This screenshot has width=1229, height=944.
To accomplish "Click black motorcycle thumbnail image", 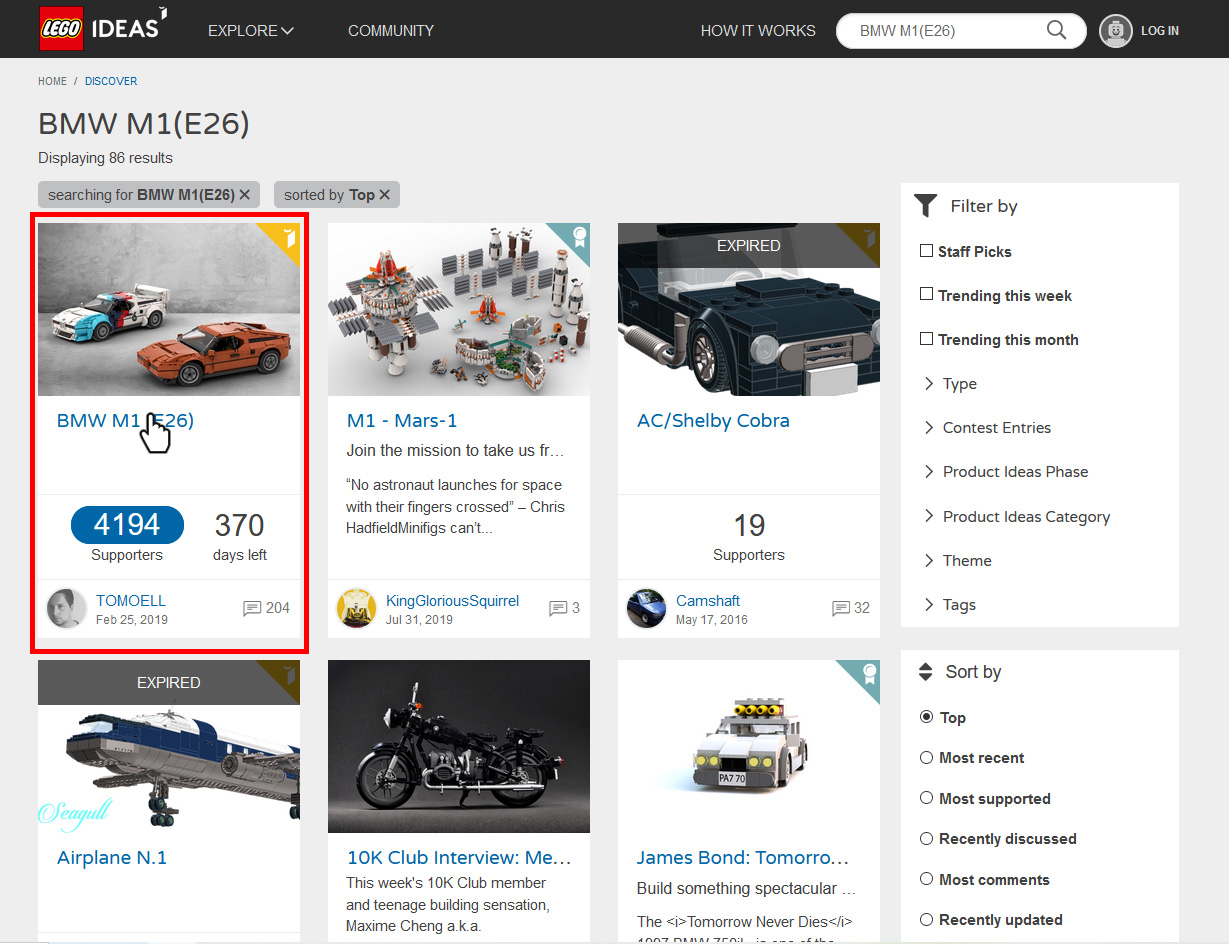I will pyautogui.click(x=459, y=746).
